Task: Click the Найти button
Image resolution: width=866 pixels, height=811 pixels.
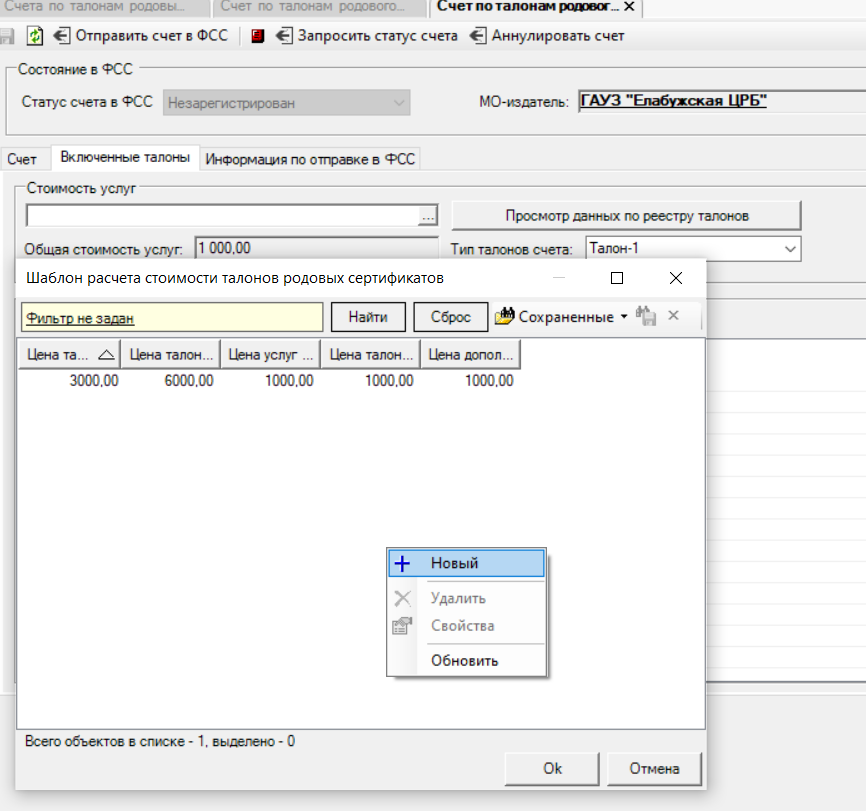Action: (368, 317)
